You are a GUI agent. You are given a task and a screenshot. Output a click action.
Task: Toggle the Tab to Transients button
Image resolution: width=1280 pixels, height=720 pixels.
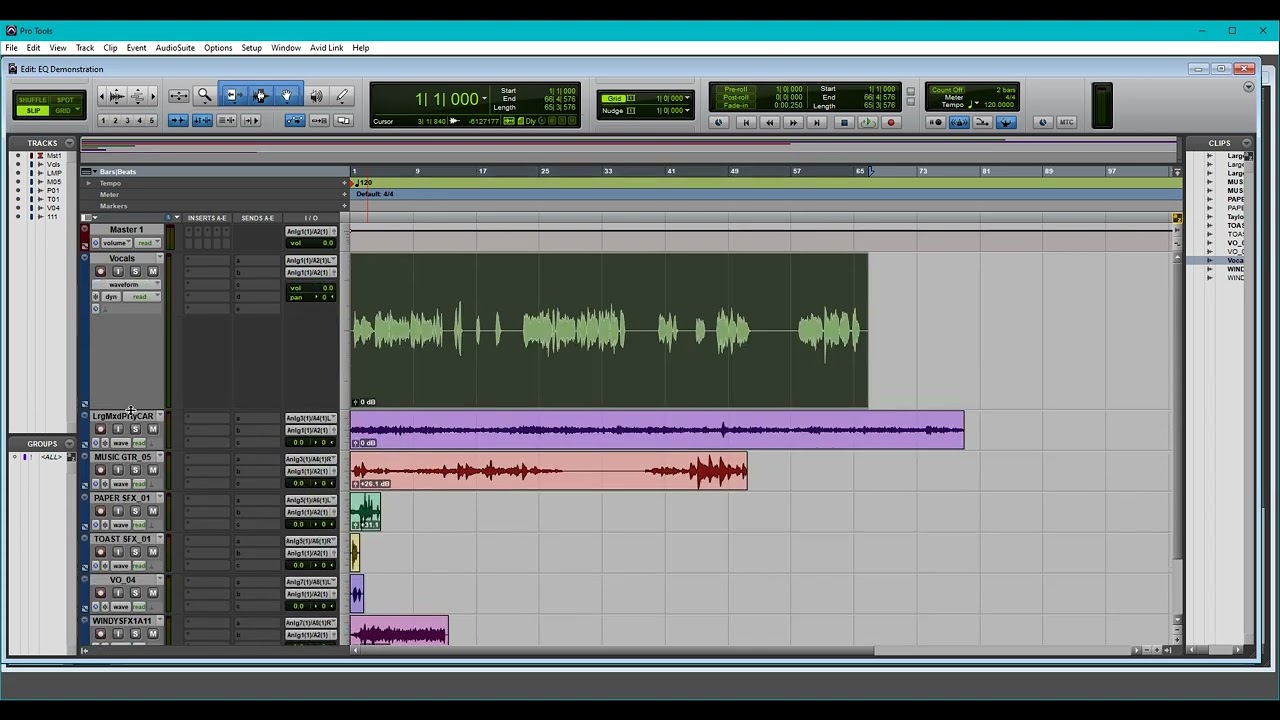(178, 121)
